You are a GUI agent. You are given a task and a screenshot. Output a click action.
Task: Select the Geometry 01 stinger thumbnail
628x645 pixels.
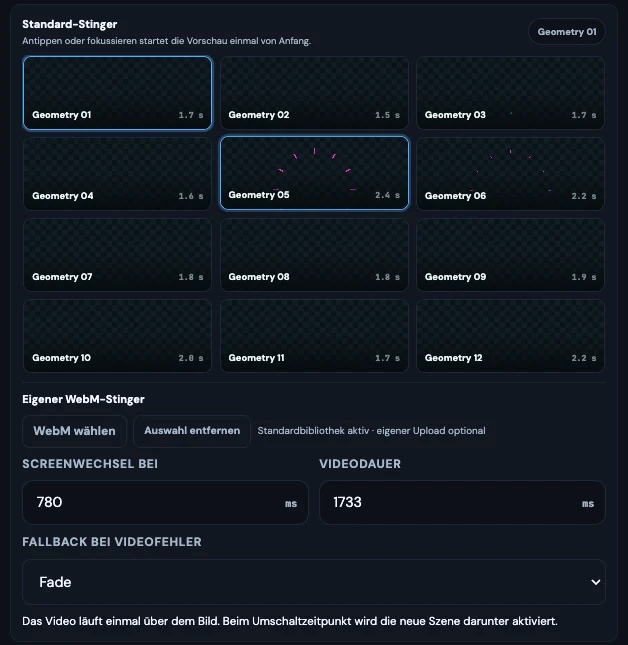(x=118, y=93)
